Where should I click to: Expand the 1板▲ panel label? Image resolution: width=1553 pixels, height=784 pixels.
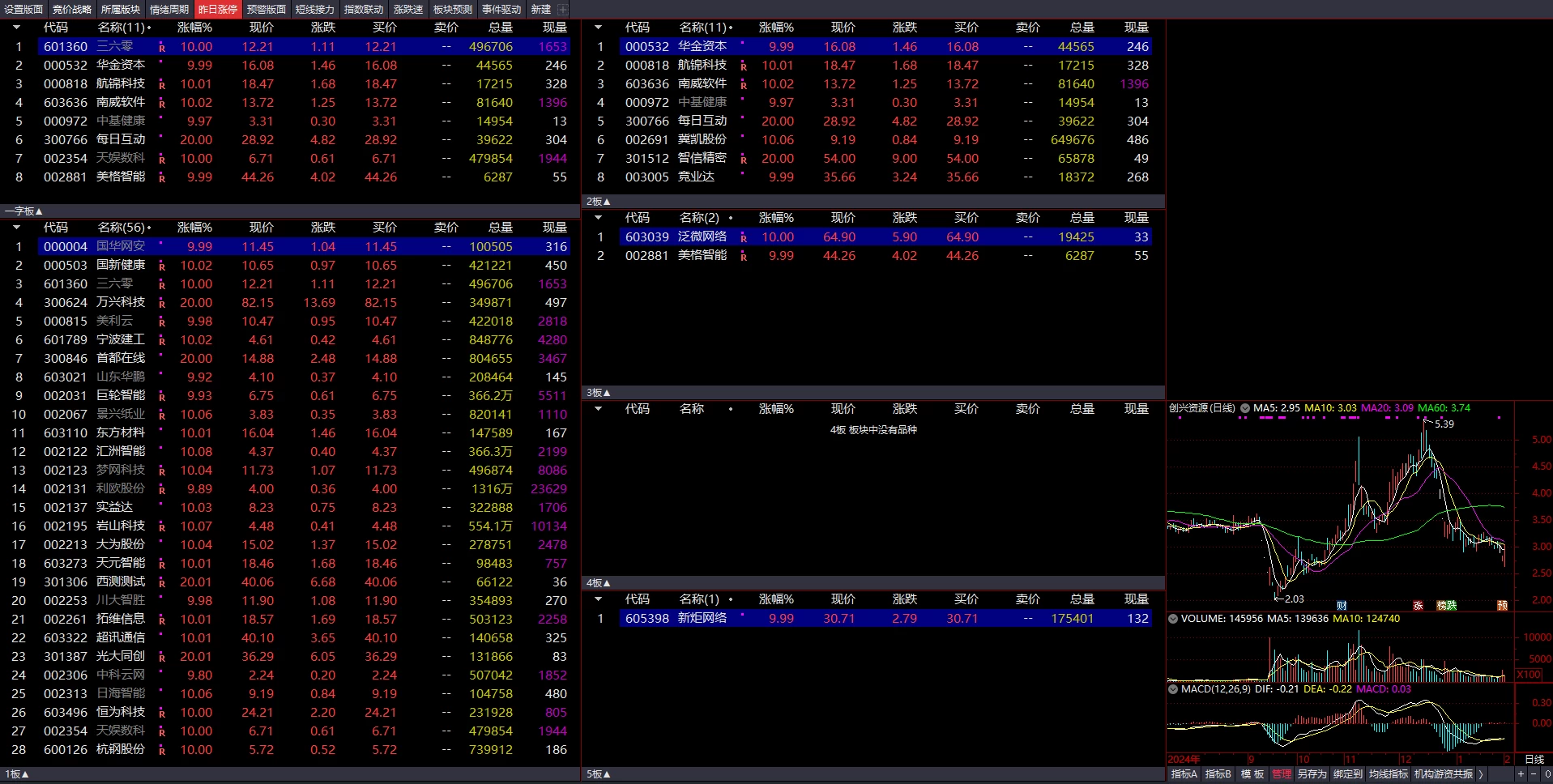point(16,774)
